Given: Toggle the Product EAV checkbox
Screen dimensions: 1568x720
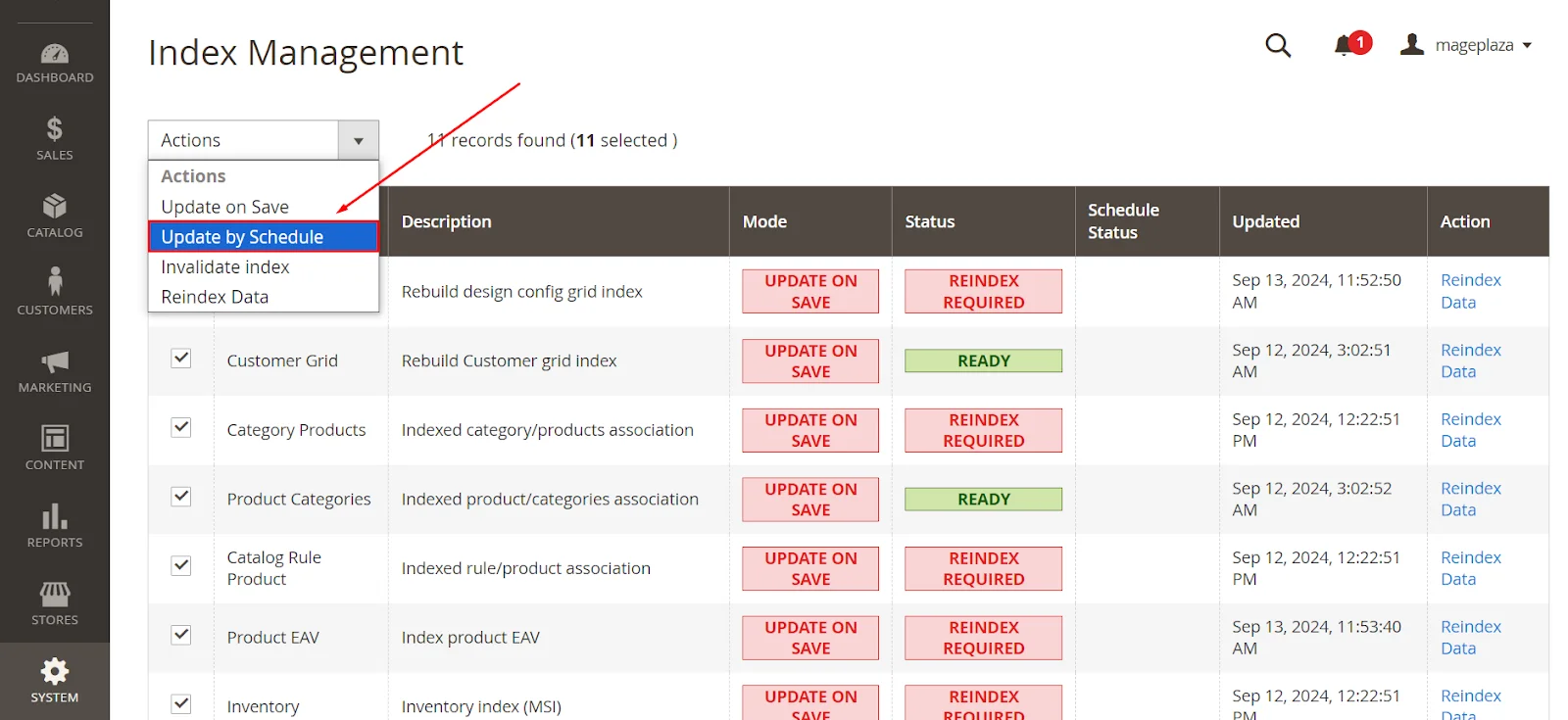Looking at the screenshot, I should 181,635.
